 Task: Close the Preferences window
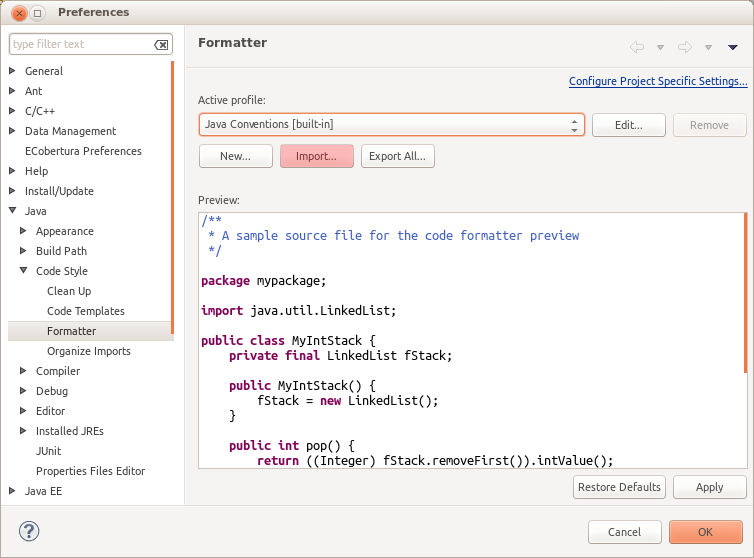pos(19,13)
